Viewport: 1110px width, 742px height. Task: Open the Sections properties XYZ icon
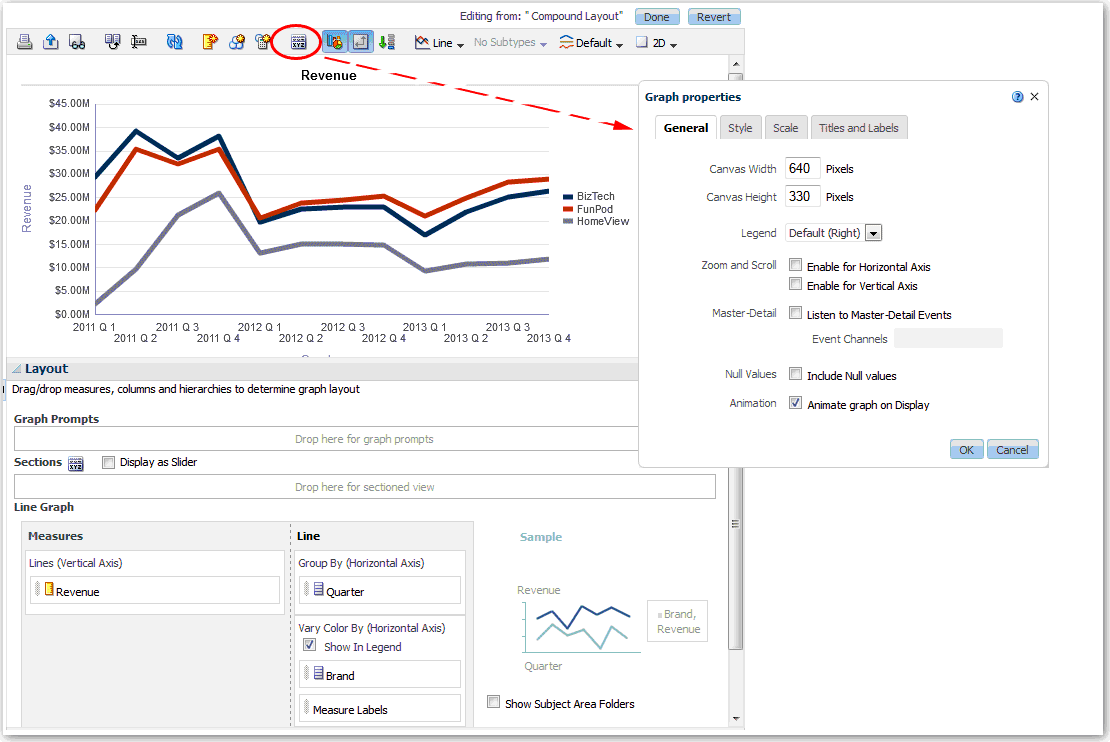76,464
